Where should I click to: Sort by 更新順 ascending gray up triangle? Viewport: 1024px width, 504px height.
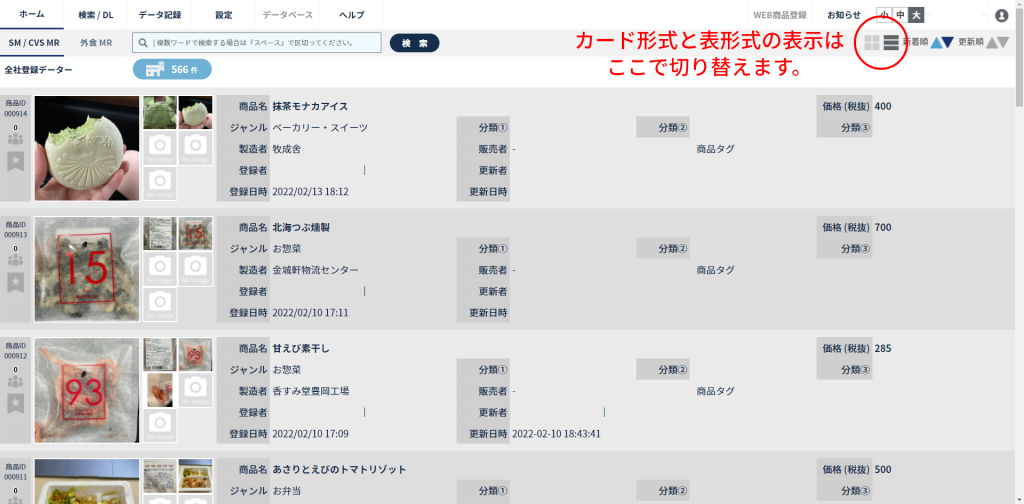coord(992,43)
